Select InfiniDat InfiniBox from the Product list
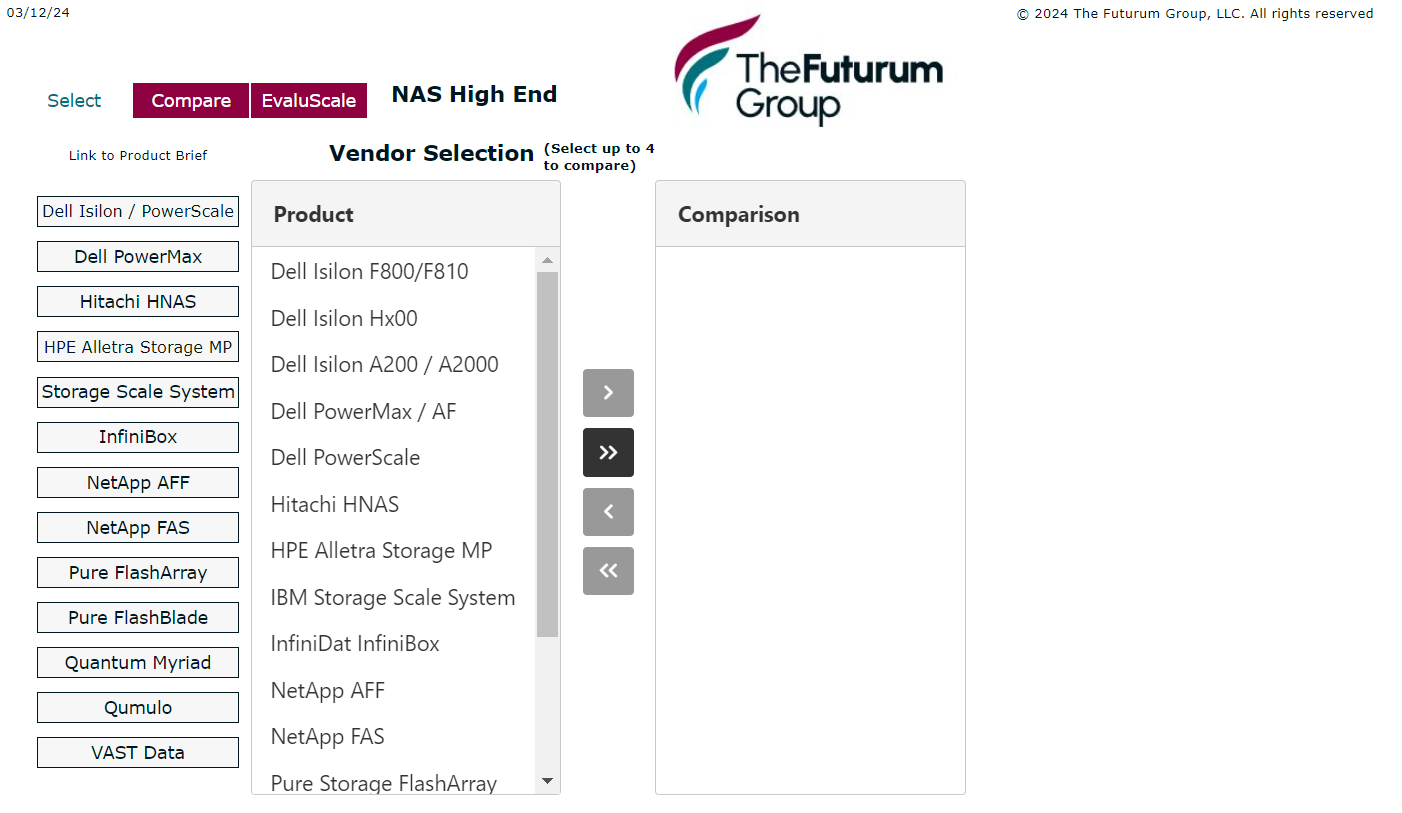Viewport: 1402px width, 813px height. [355, 643]
